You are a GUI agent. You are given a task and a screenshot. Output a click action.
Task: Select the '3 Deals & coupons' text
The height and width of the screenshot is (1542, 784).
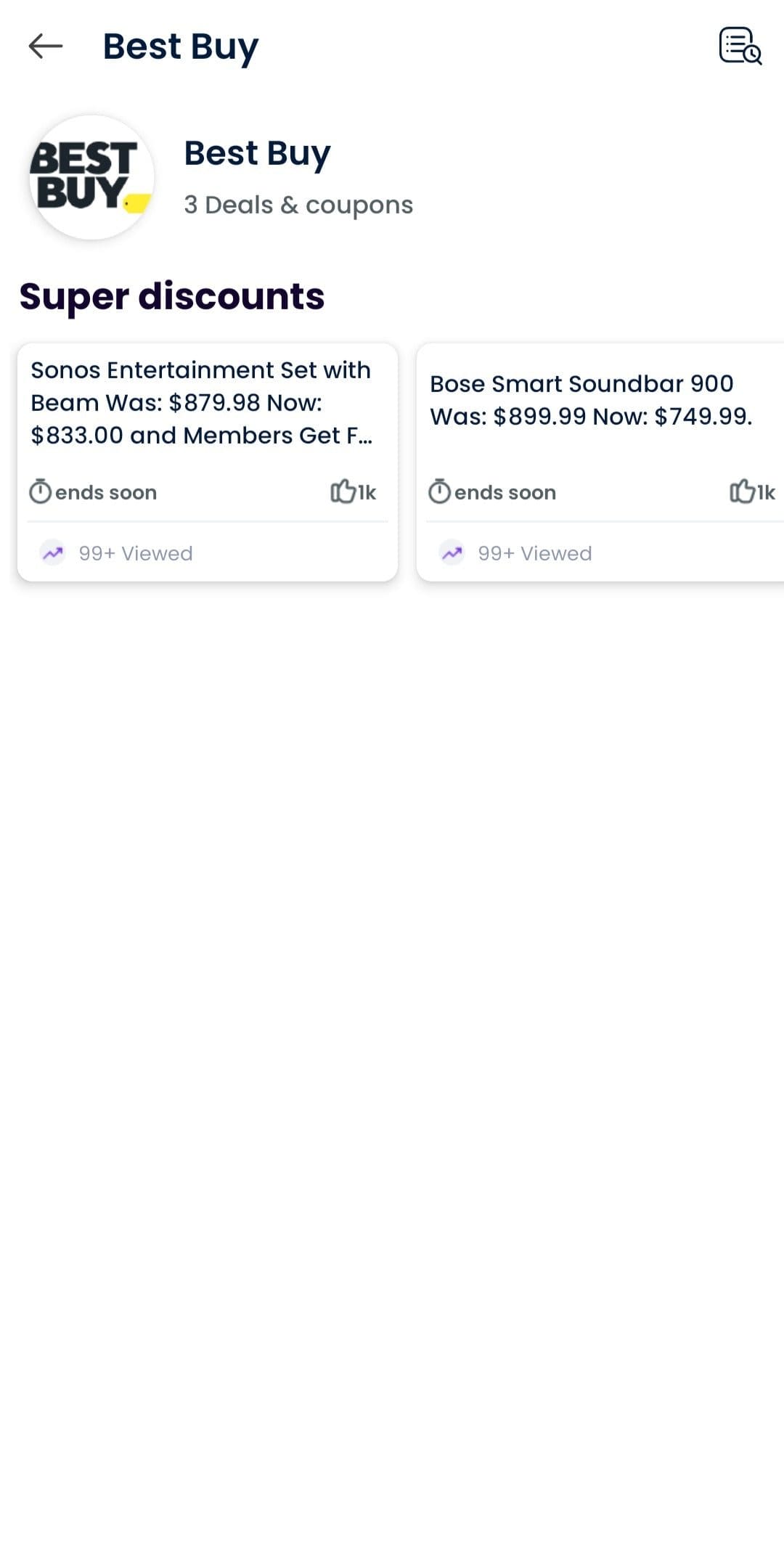(x=298, y=205)
